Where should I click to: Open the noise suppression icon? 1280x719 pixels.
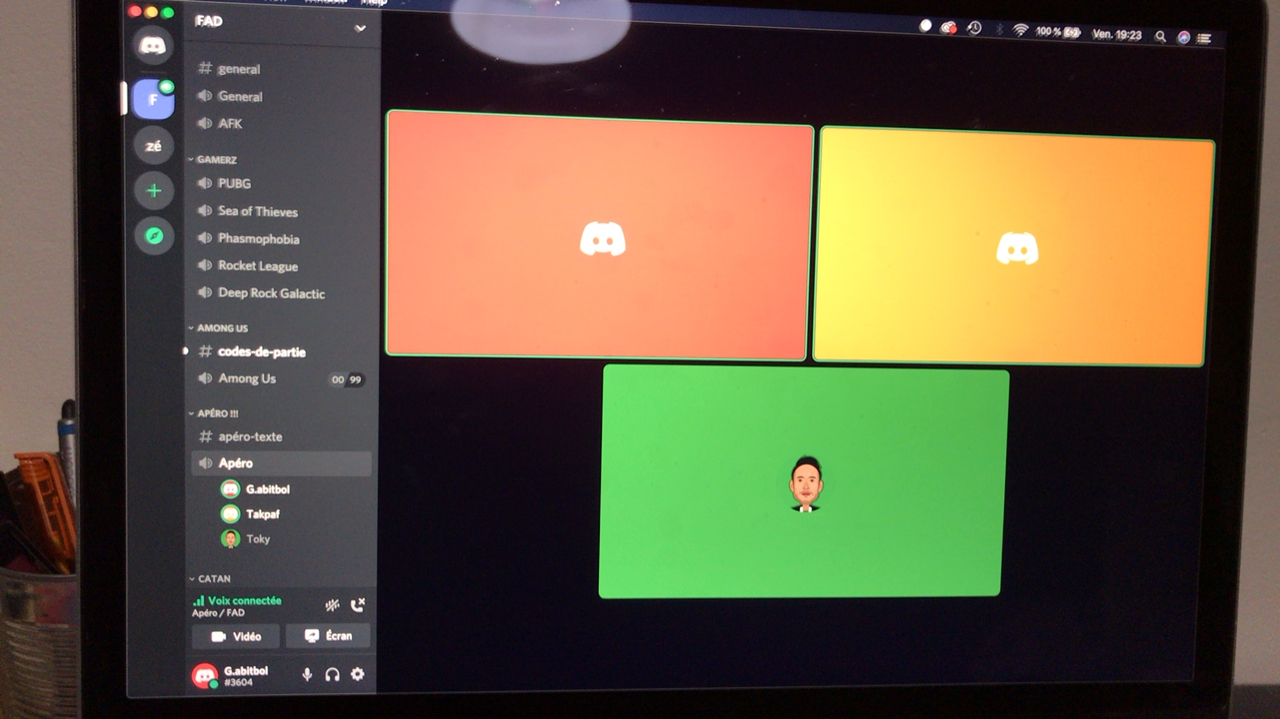point(333,605)
